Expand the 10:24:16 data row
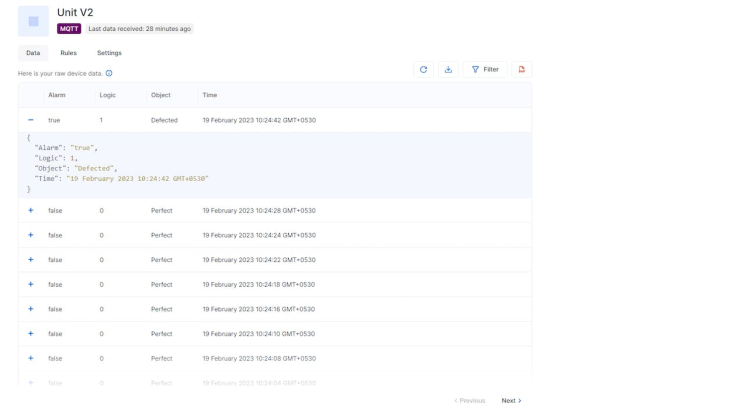Screen dimensions: 748x411 30,309
